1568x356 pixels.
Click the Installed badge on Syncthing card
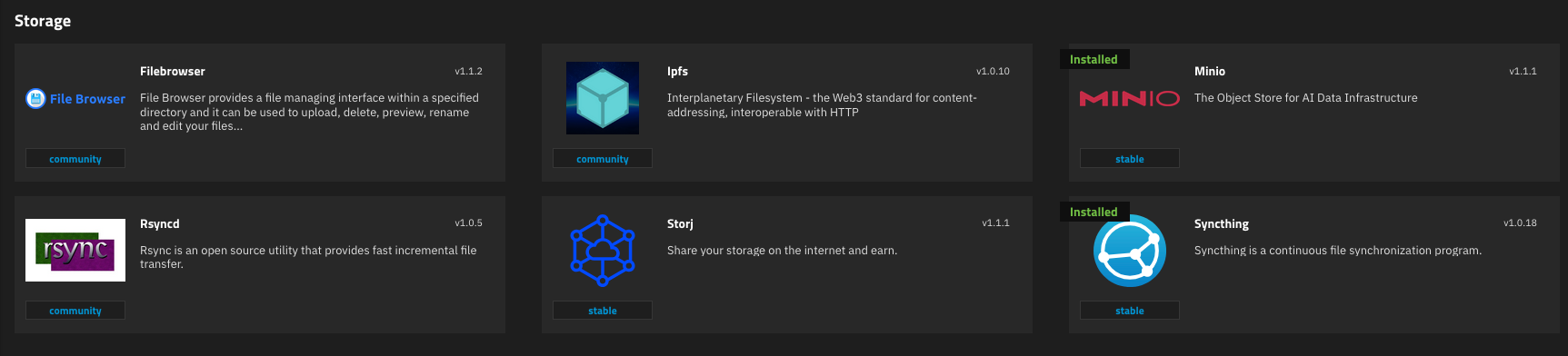click(x=1094, y=212)
